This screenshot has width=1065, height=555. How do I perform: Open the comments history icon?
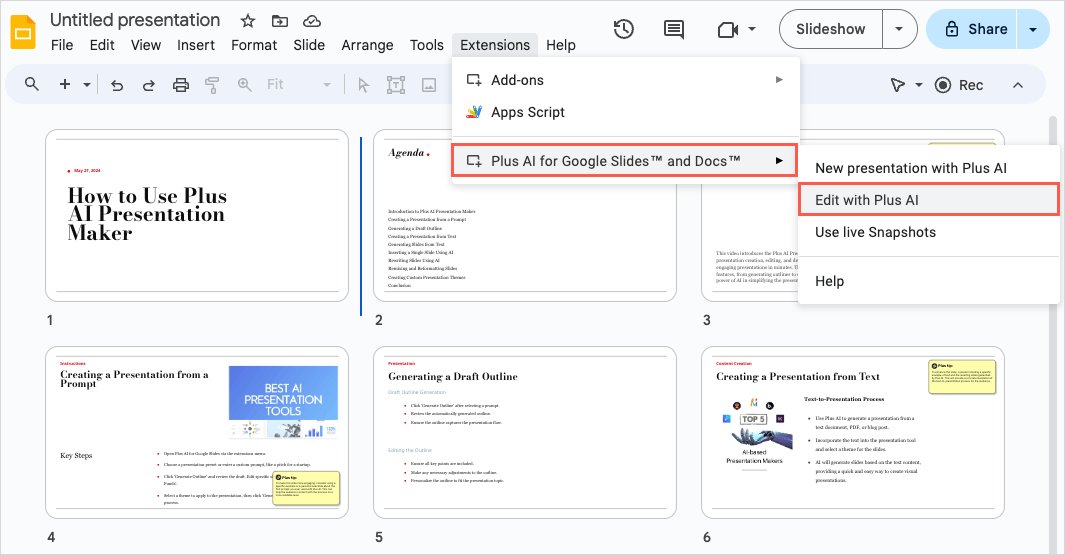[x=673, y=29]
